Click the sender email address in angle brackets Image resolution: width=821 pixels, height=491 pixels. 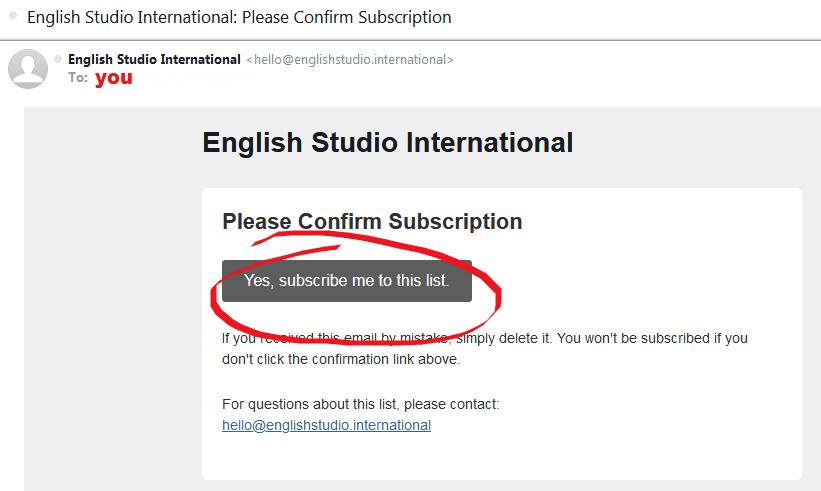(350, 60)
